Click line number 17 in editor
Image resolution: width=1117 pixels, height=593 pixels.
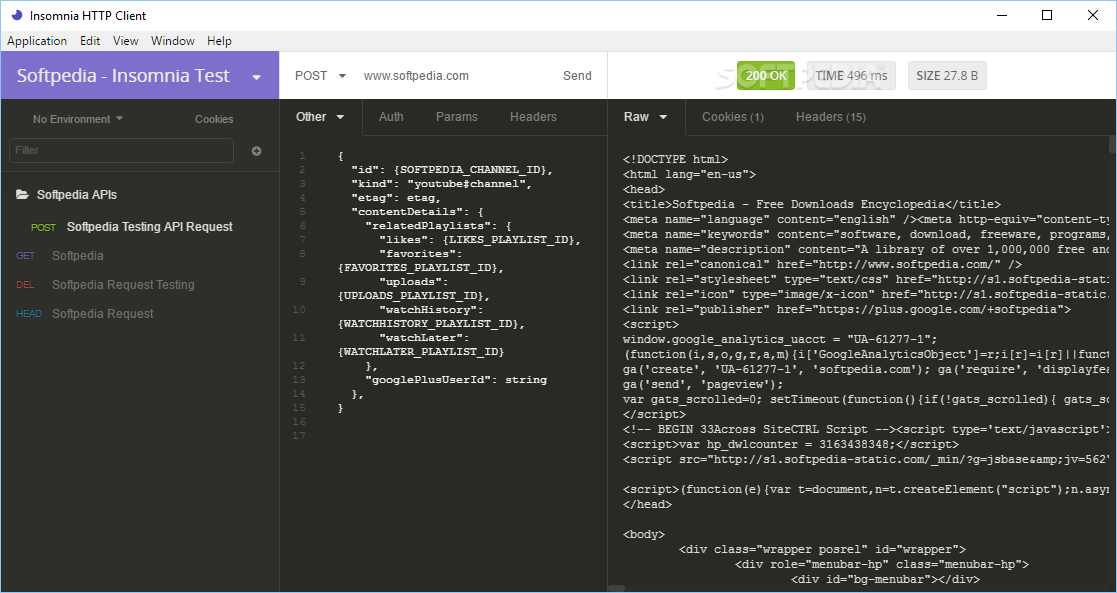298,435
